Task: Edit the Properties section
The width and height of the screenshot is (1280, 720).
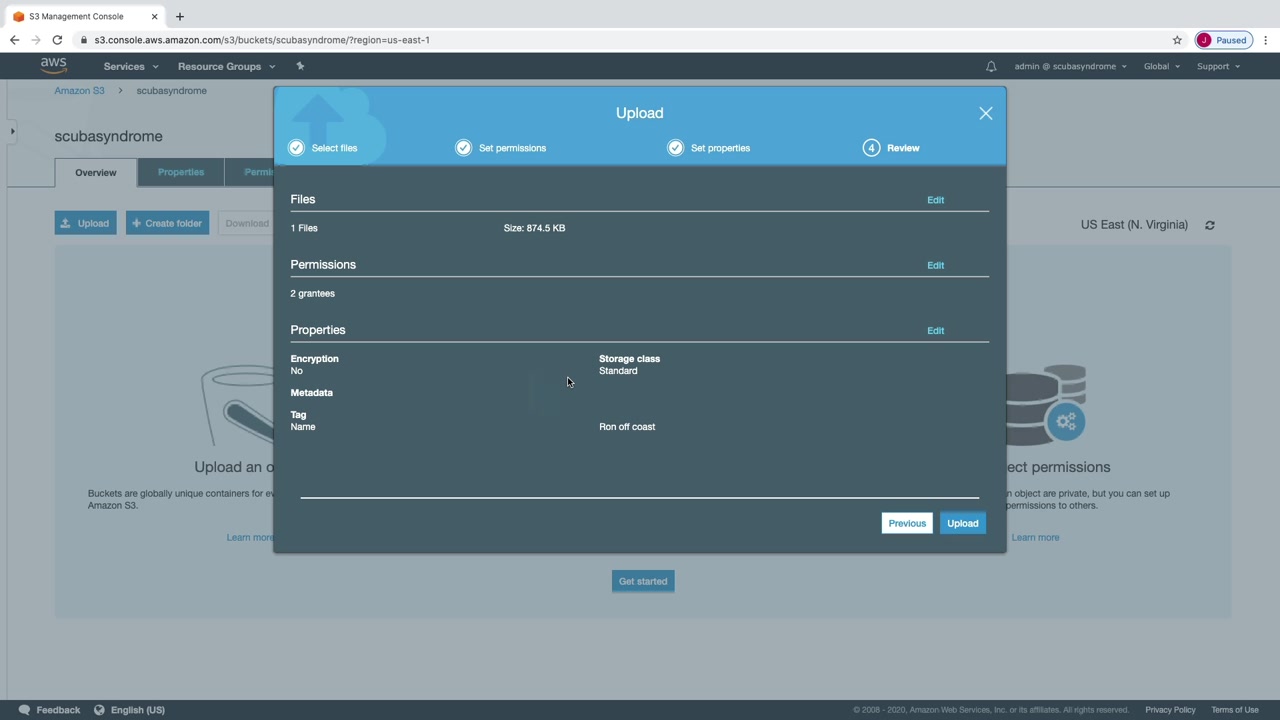Action: 935,330
